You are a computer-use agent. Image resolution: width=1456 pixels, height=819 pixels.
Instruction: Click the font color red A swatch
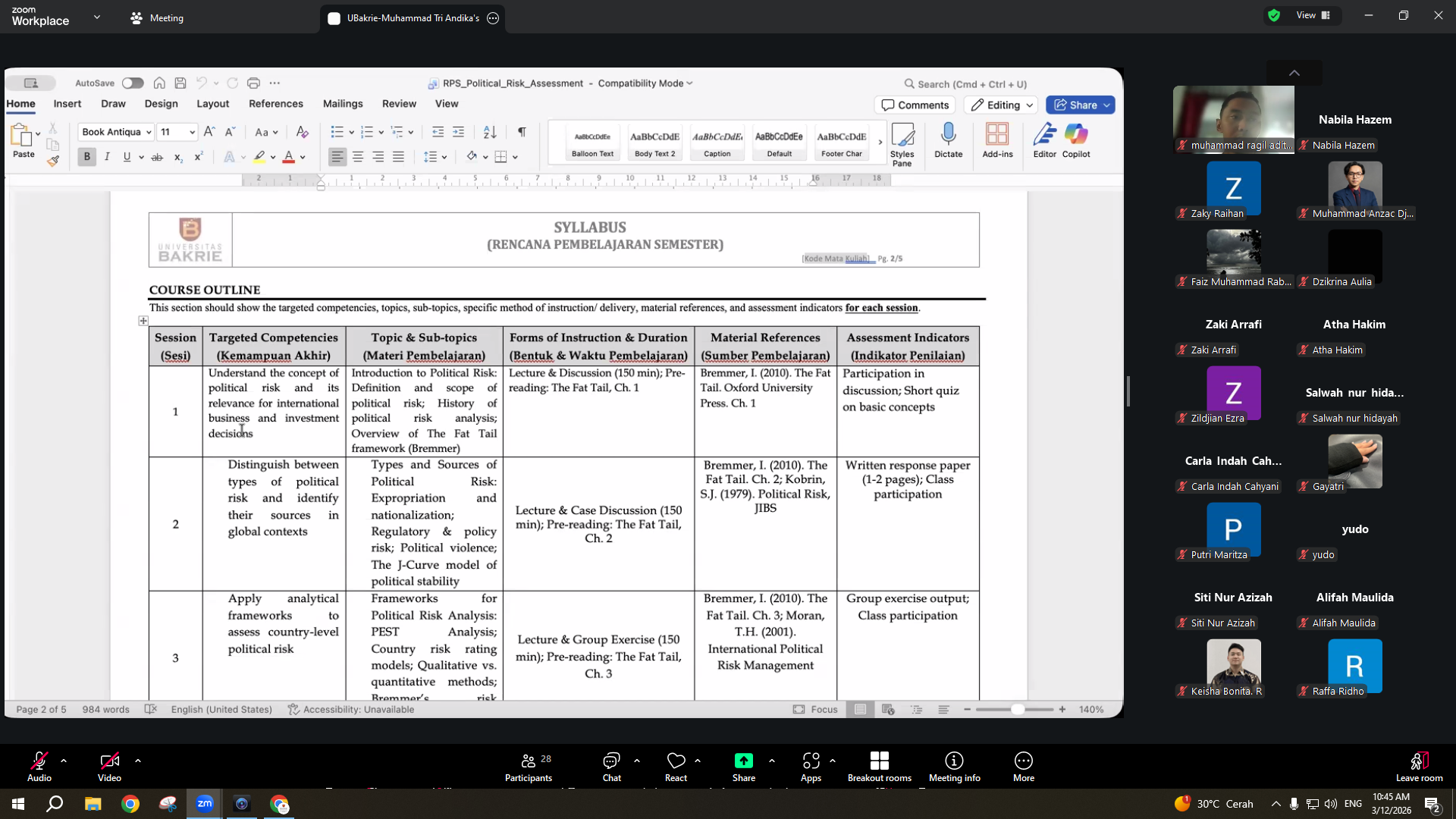288,157
